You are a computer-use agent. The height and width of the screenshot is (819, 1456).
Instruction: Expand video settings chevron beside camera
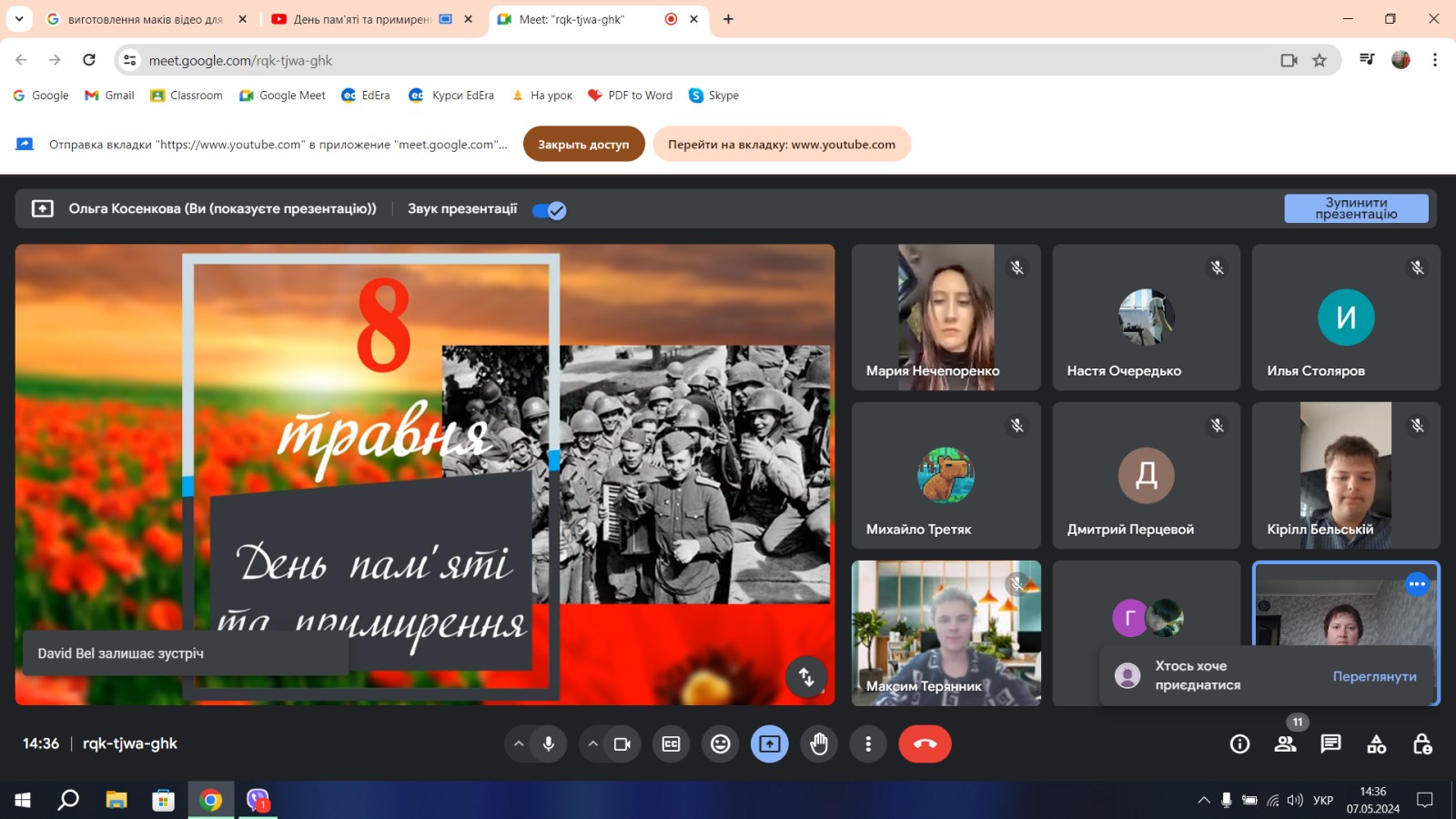[593, 744]
